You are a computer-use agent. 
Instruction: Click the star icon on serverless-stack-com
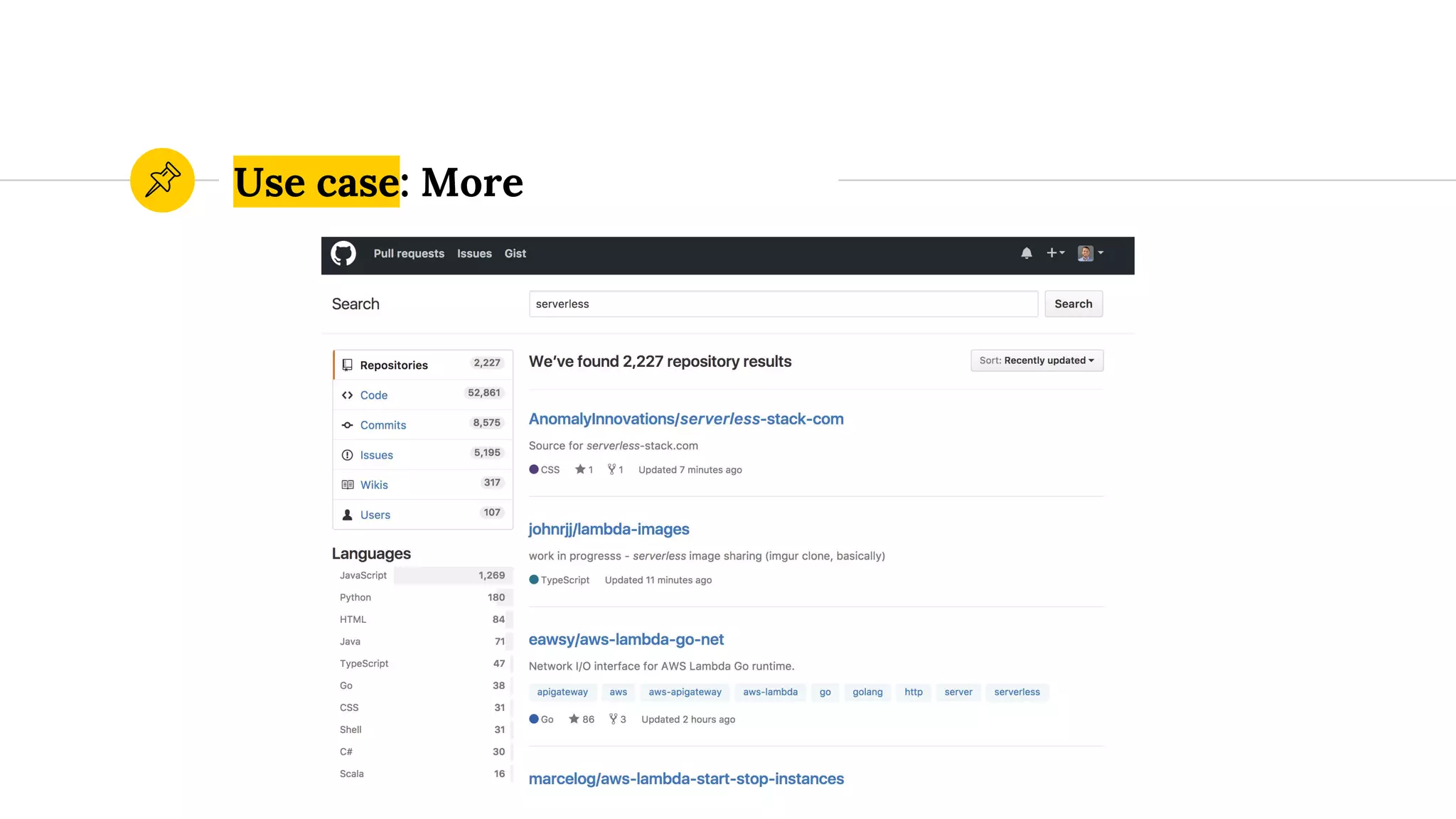coord(580,469)
